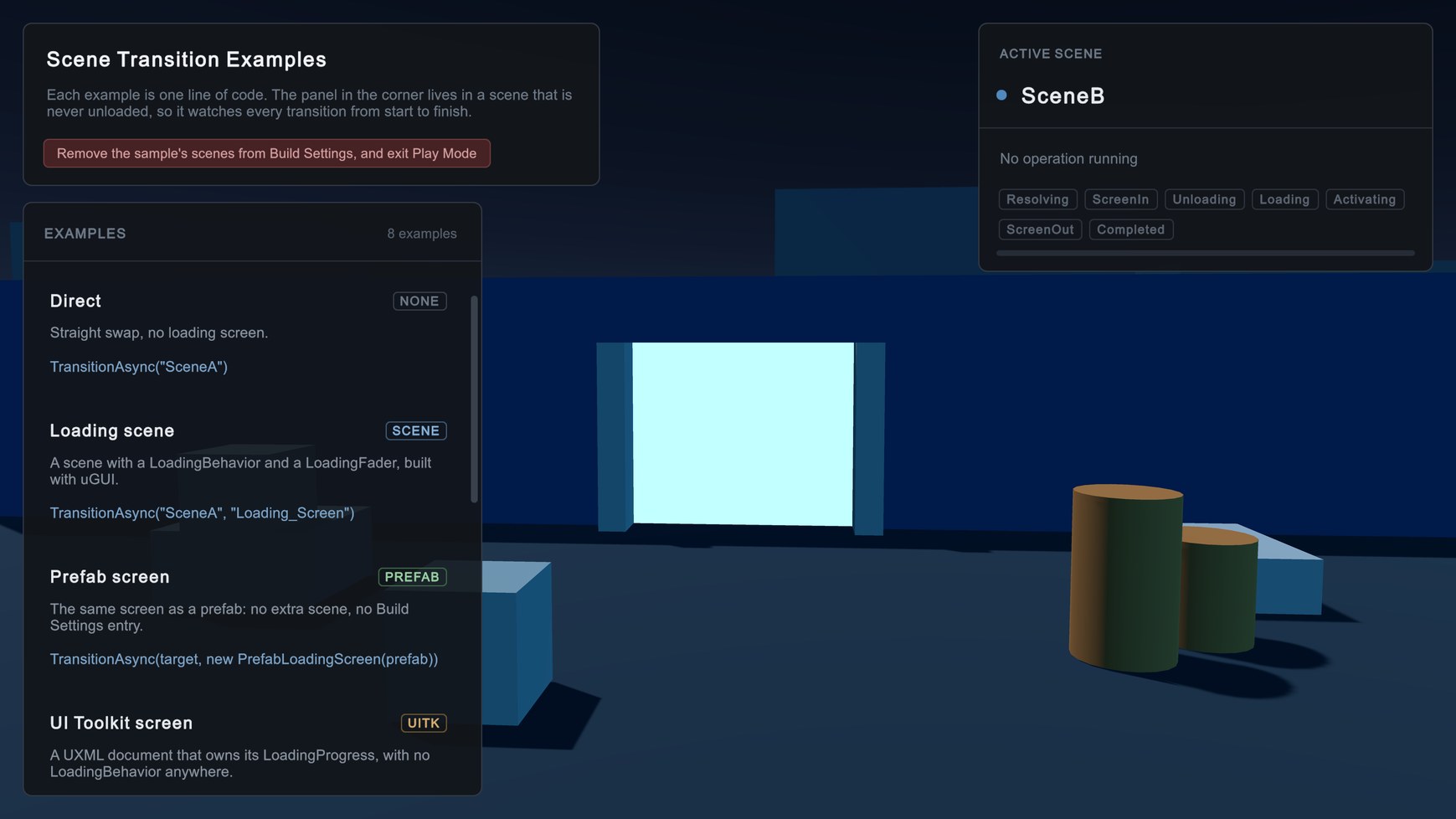Click the Scene Transition Examples heading
The height and width of the screenshot is (819, 1456).
click(x=186, y=59)
